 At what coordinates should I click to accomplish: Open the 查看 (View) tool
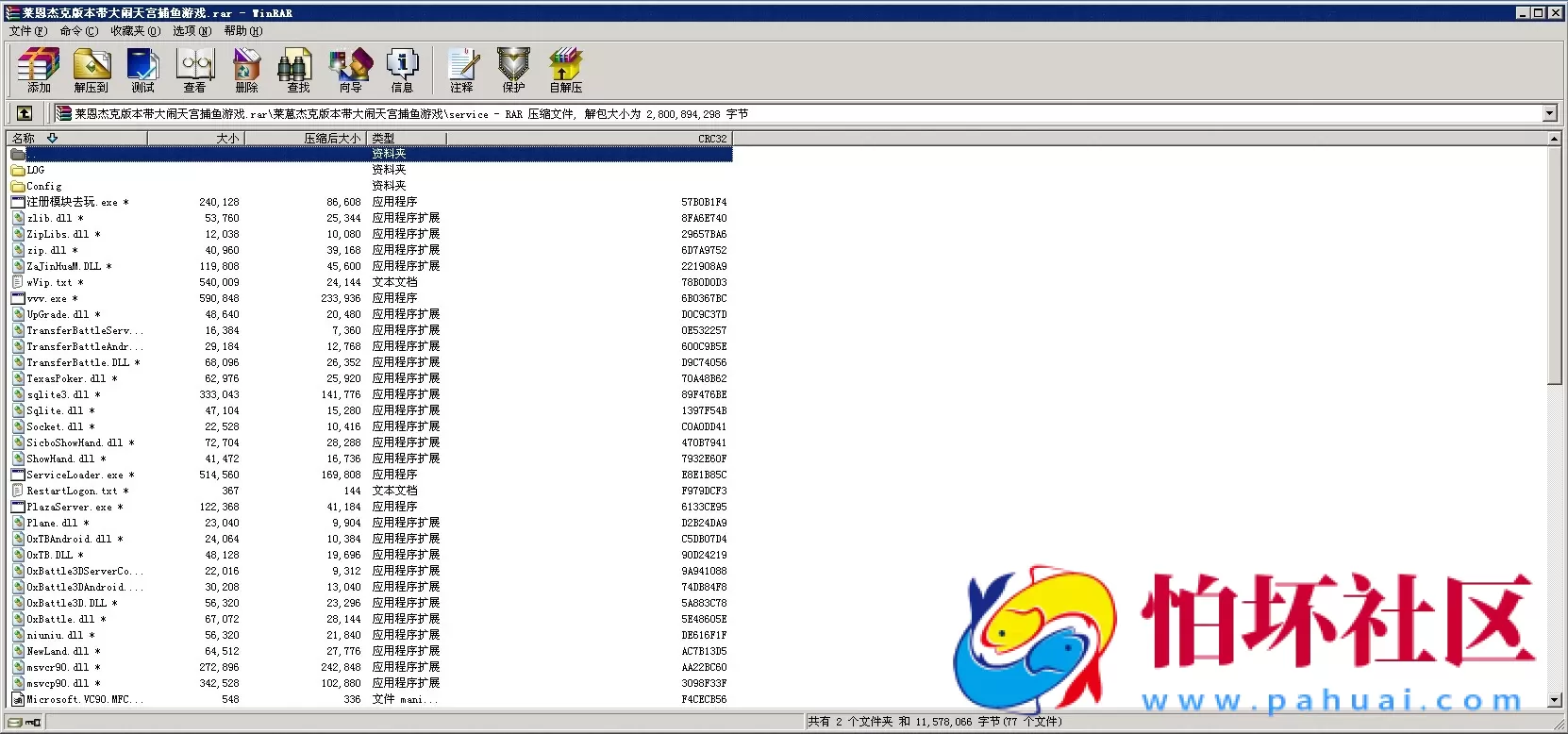pyautogui.click(x=195, y=70)
